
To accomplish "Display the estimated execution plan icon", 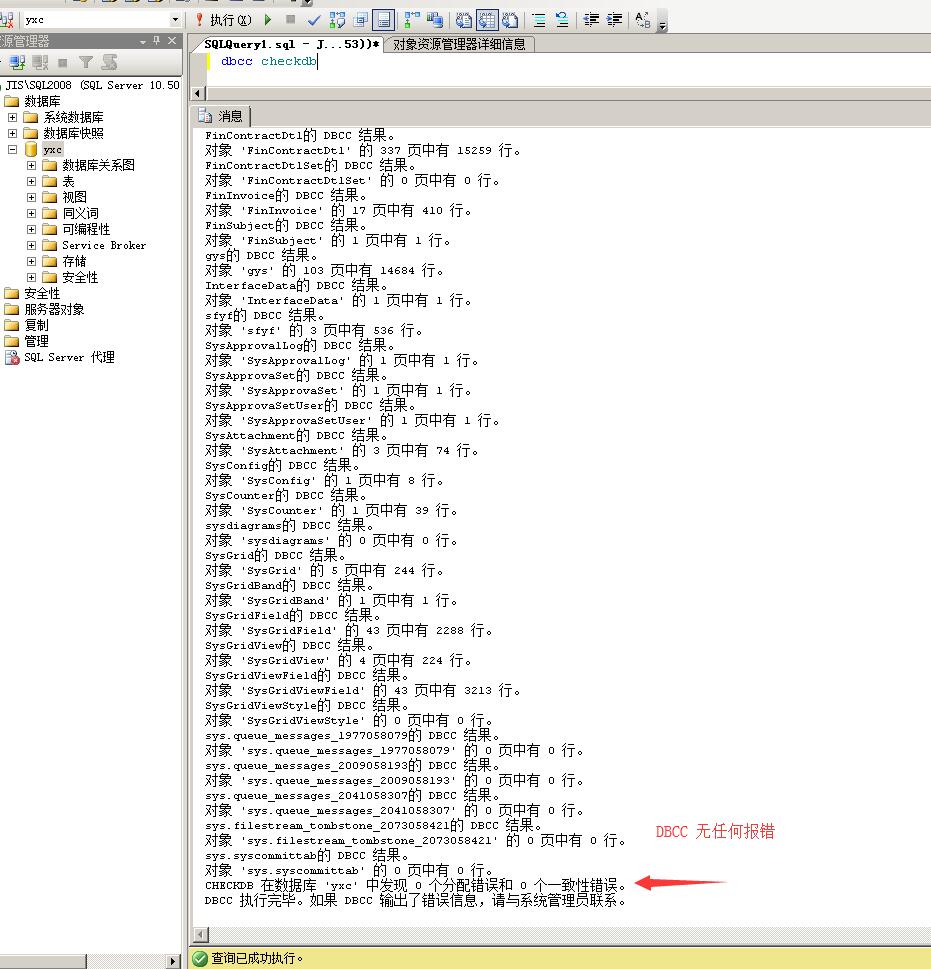I will click(337, 20).
